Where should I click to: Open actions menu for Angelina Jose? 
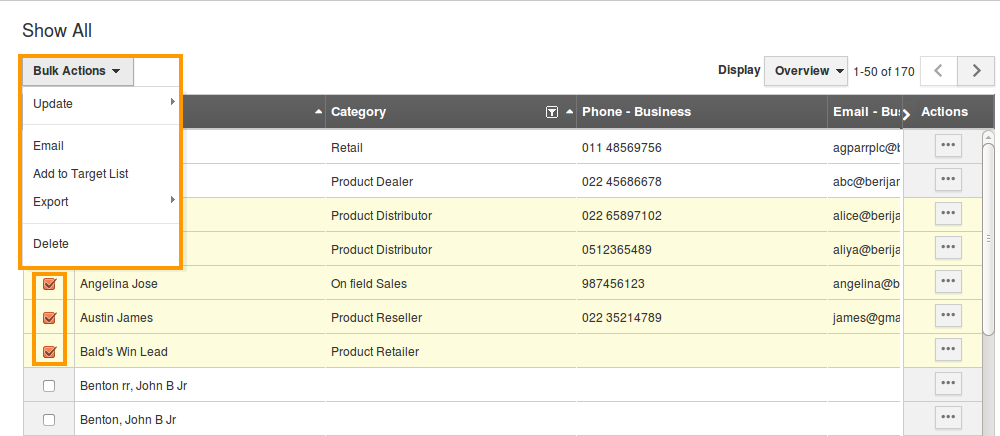948,281
